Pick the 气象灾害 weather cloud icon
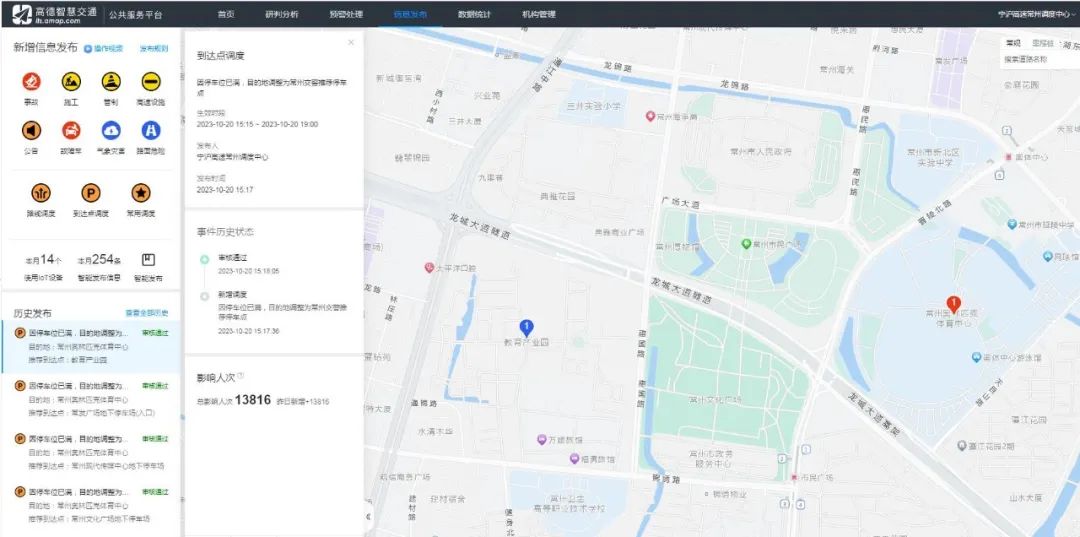 111,130
